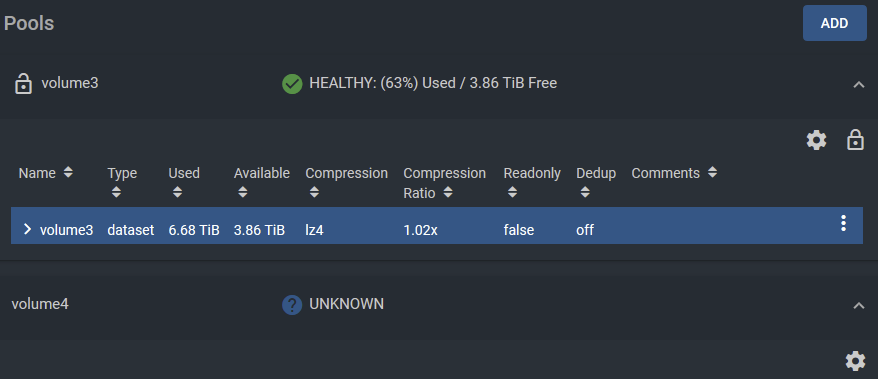Open the volume3 dataset three-dot menu

point(843,223)
